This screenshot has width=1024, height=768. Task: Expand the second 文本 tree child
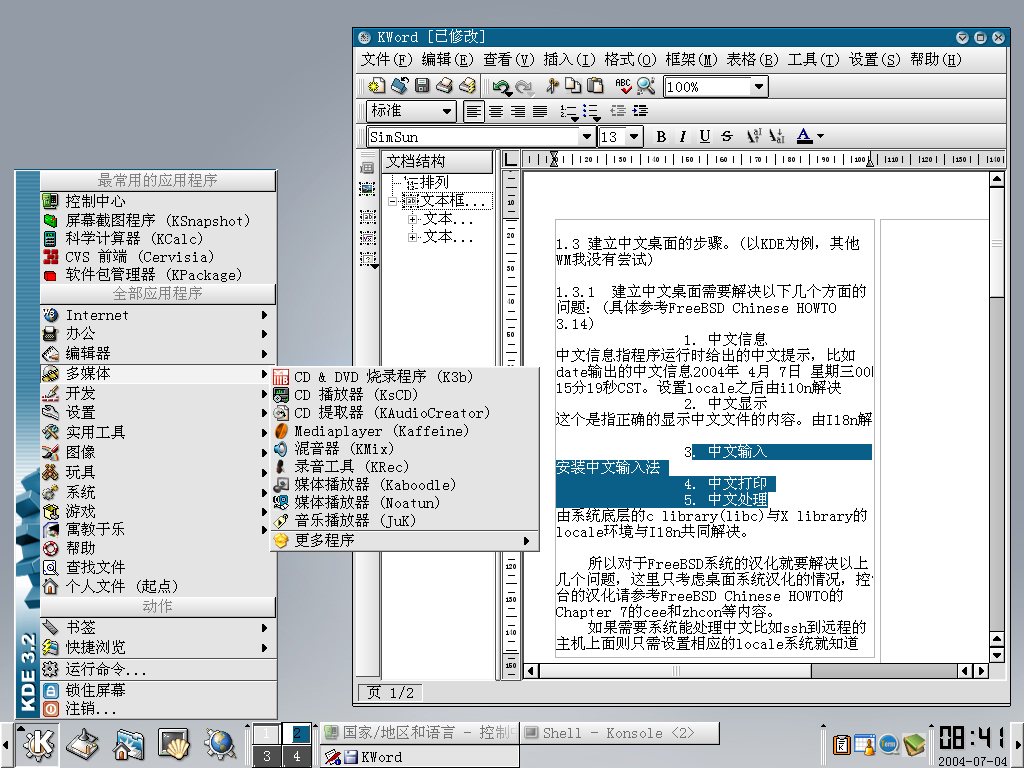pos(412,237)
